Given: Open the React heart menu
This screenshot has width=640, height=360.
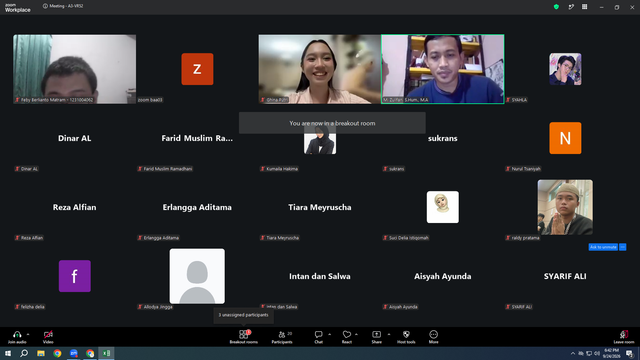Looking at the screenshot, I should point(347,337).
